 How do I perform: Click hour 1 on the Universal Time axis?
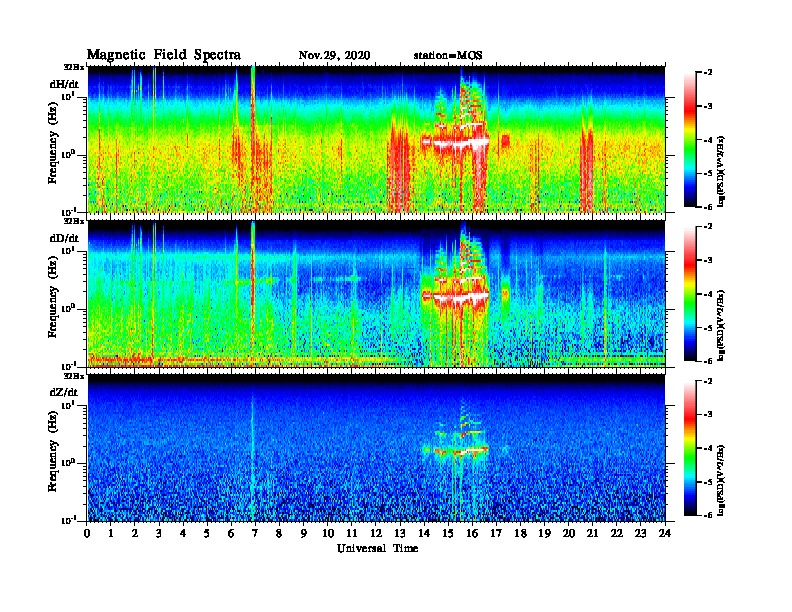[x=111, y=534]
